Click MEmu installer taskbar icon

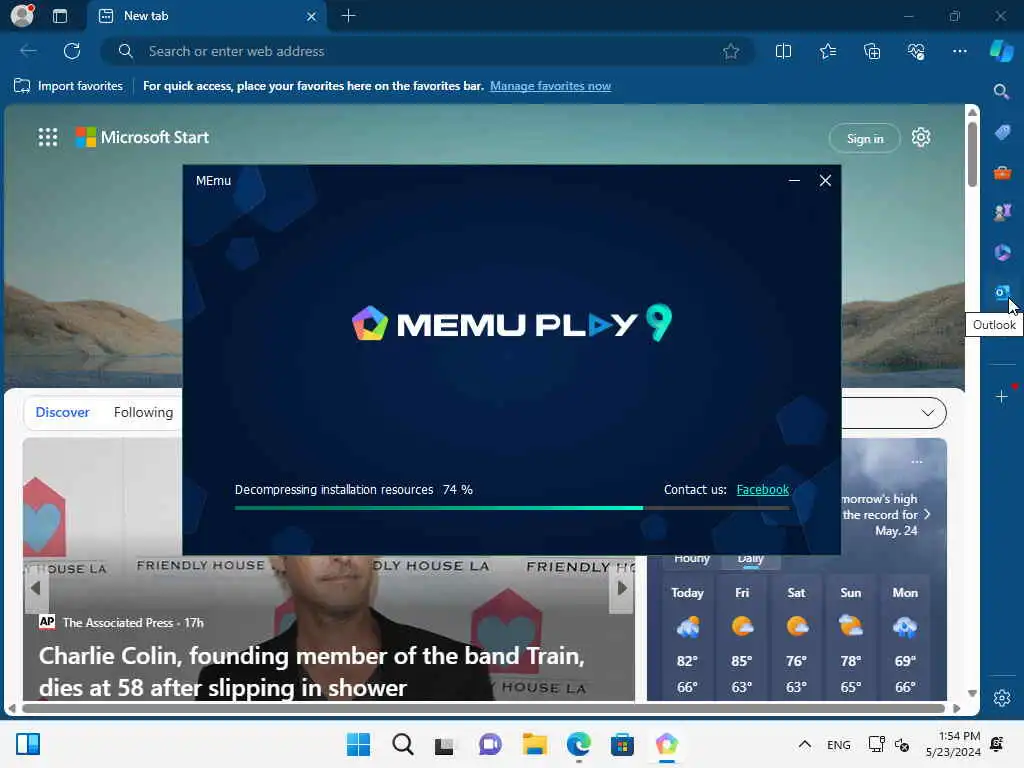[x=666, y=744]
